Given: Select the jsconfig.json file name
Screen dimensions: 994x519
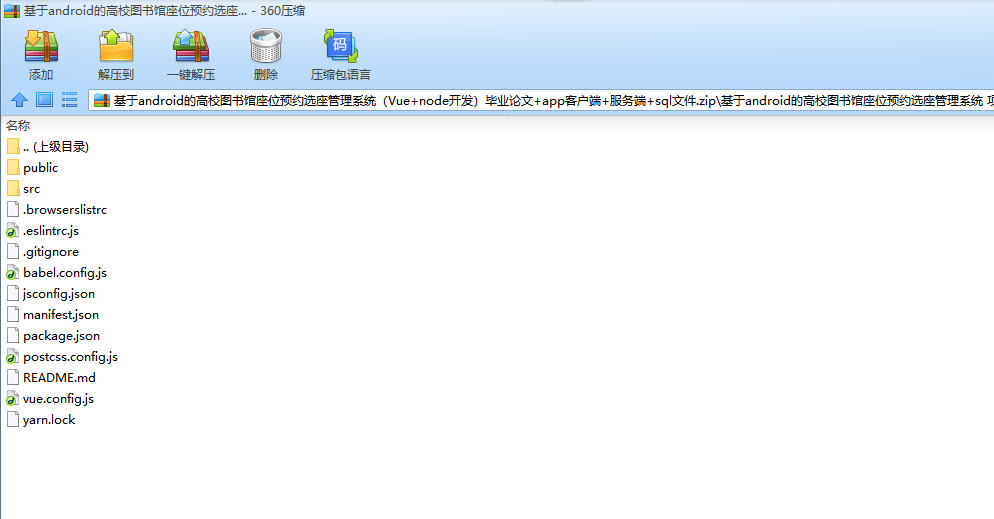Looking at the screenshot, I should [59, 293].
